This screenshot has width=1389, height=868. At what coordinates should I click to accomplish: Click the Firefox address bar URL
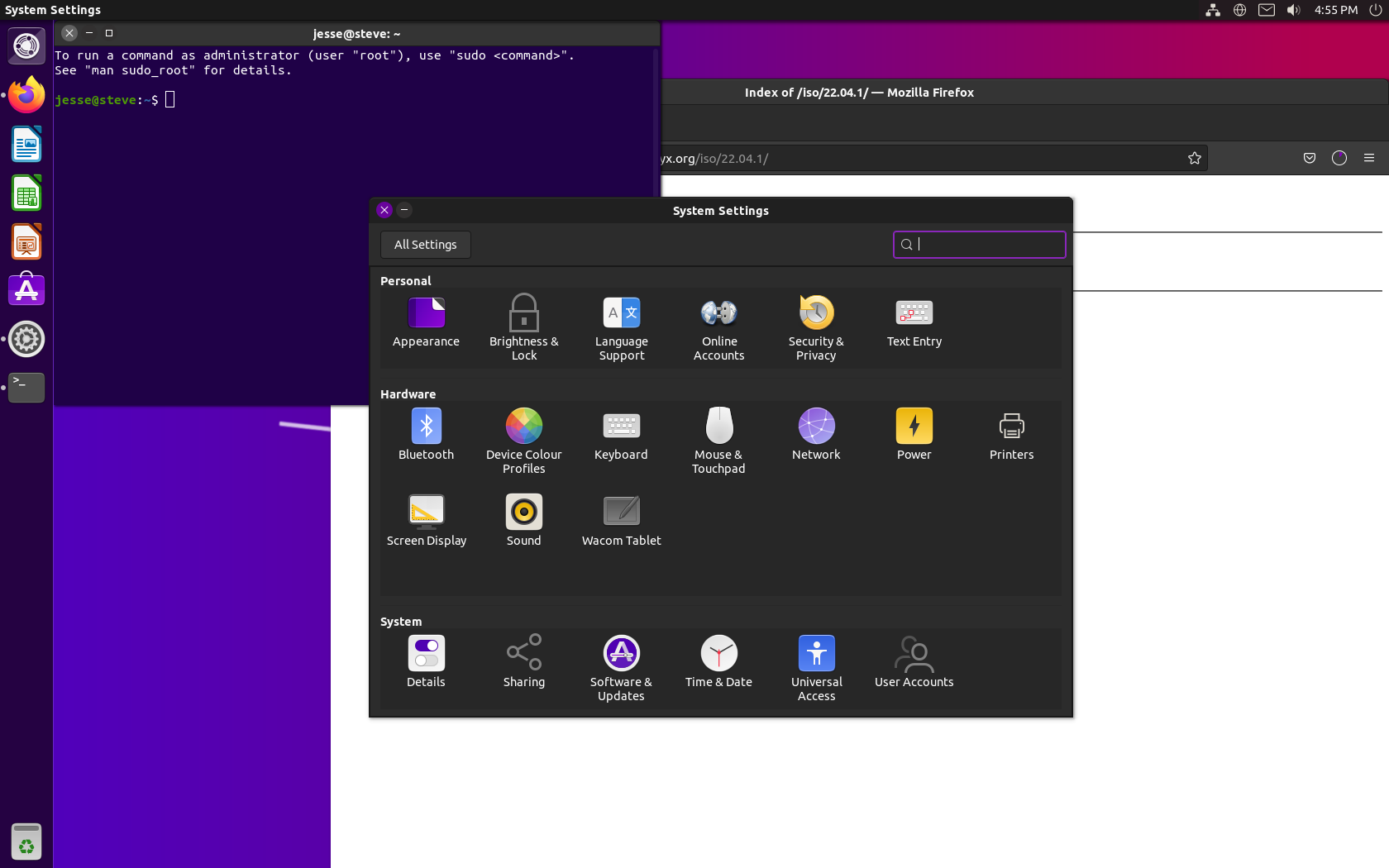coord(715,159)
